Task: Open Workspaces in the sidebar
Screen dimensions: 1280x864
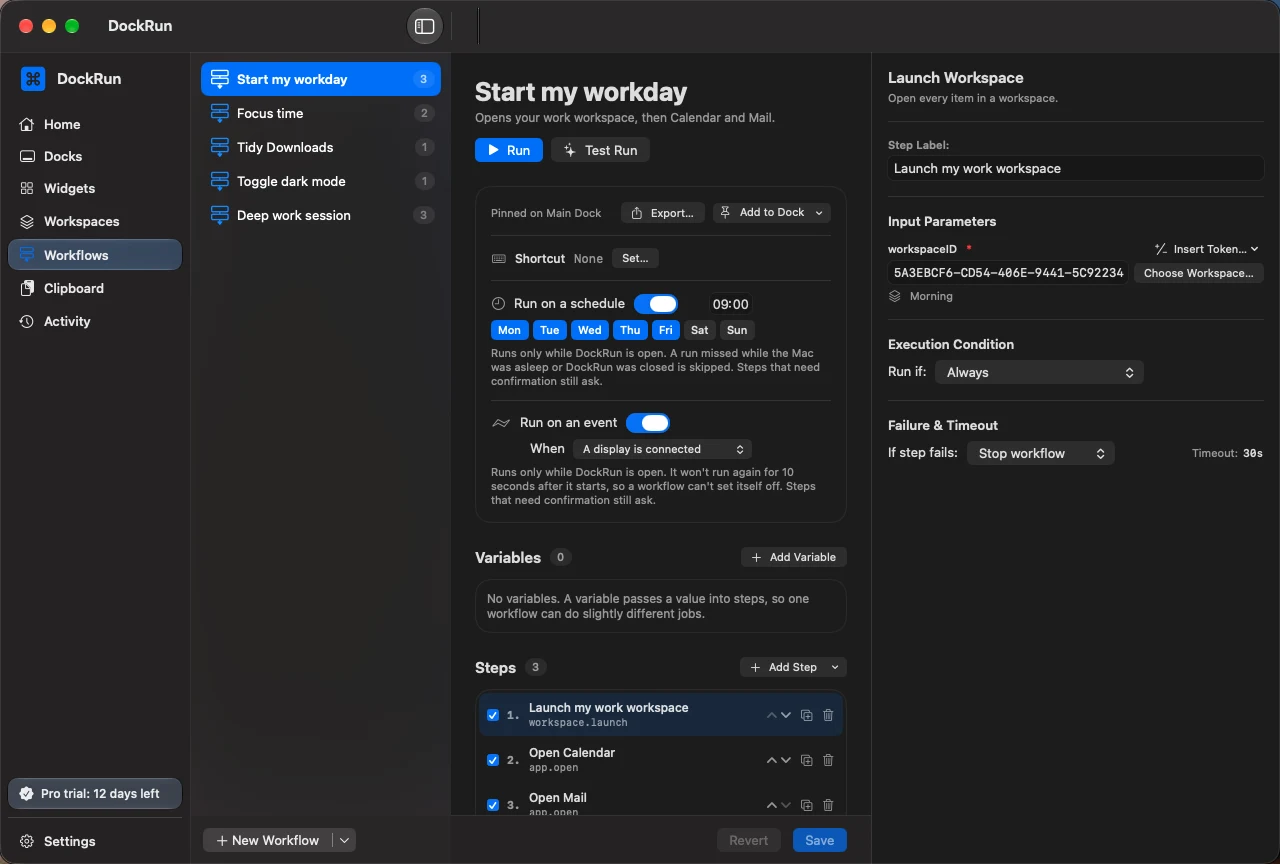Action: [x=95, y=221]
